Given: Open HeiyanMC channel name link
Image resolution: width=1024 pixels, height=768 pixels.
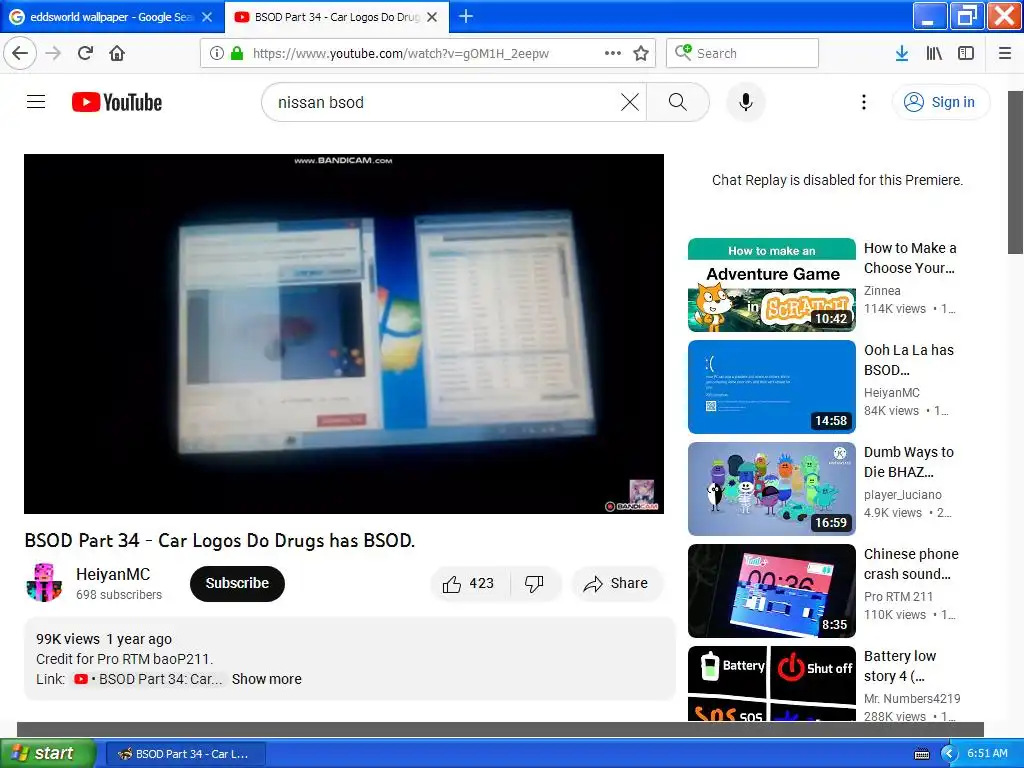Looking at the screenshot, I should (113, 574).
